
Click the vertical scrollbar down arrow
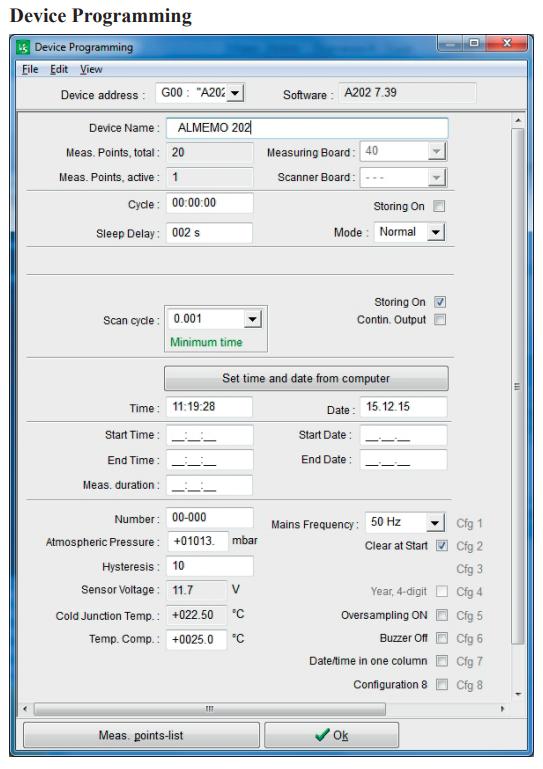[x=518, y=694]
